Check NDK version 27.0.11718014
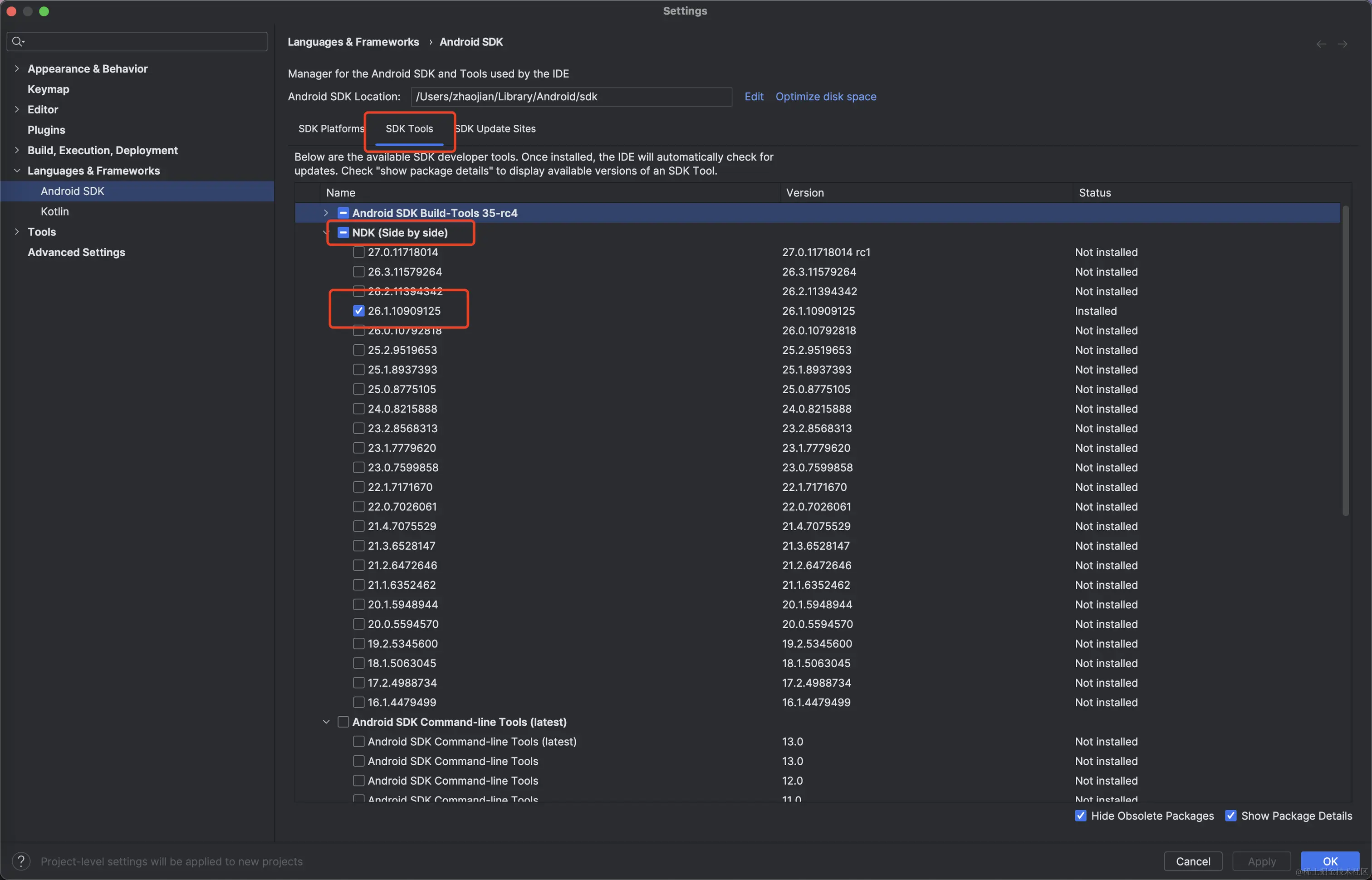Image resolution: width=1372 pixels, height=880 pixels. (x=359, y=252)
